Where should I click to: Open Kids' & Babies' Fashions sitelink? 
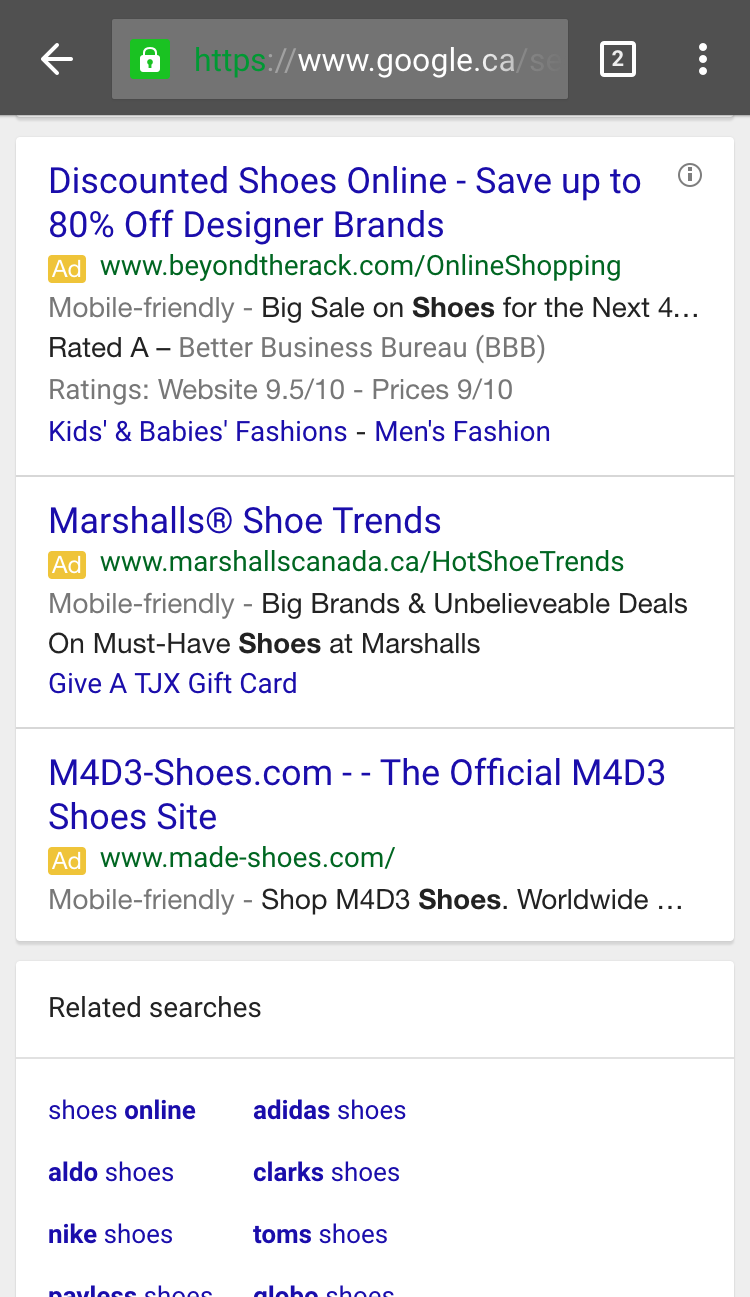tap(198, 432)
